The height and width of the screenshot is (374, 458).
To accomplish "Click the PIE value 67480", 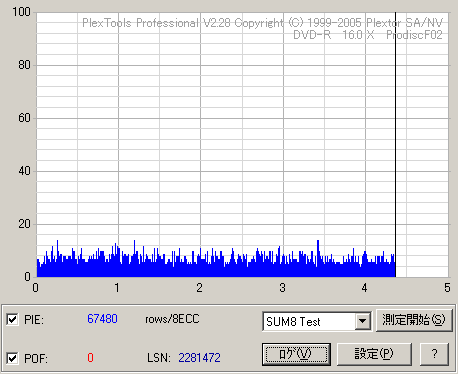I will (x=102, y=319).
